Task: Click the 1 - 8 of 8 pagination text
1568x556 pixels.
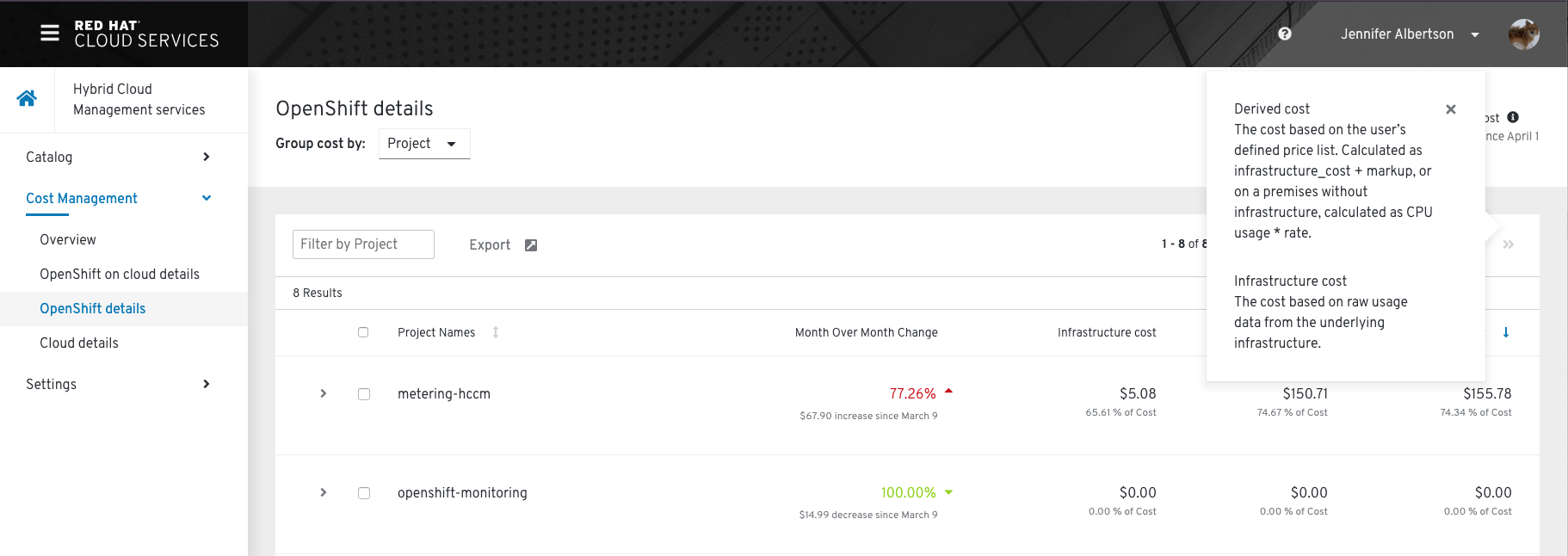Action: pyautogui.click(x=1184, y=244)
